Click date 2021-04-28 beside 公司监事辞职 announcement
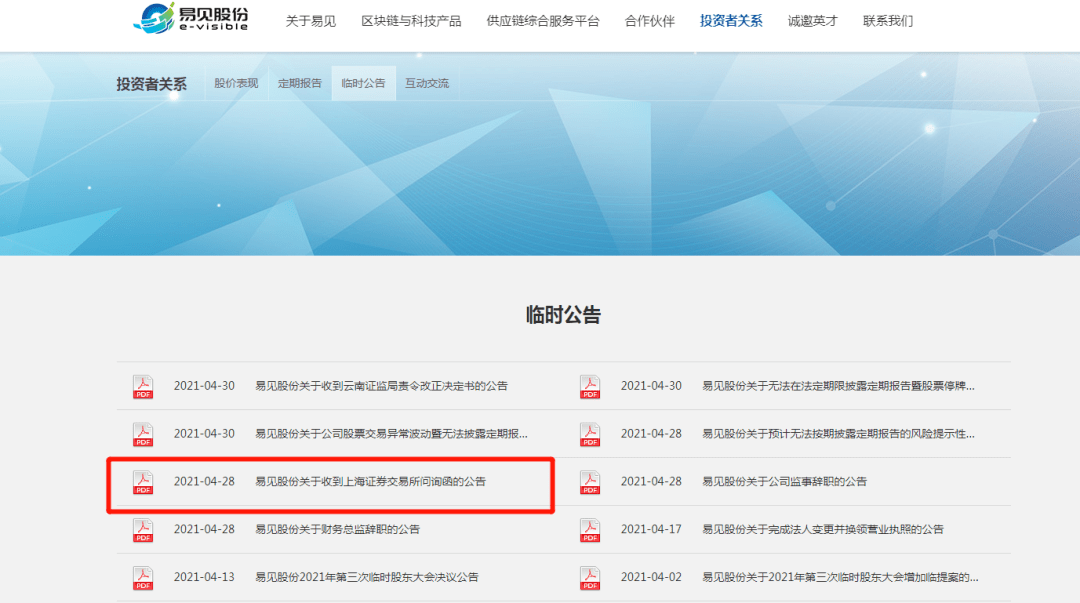1080x603 pixels. [651, 481]
